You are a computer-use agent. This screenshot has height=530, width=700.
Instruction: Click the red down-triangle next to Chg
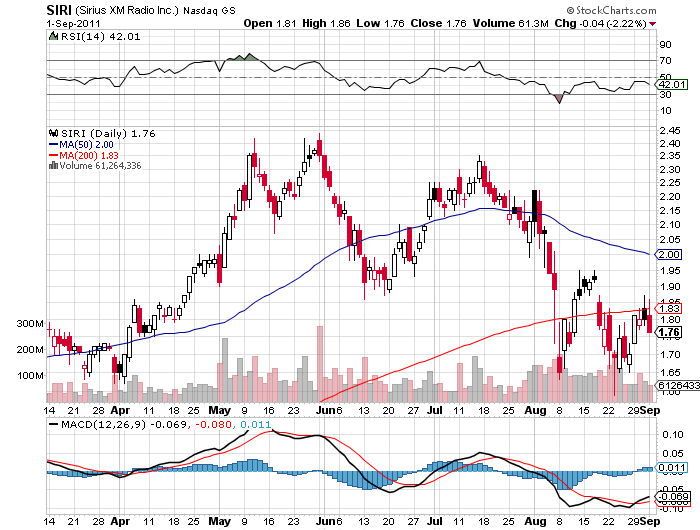pyautogui.click(x=652, y=24)
